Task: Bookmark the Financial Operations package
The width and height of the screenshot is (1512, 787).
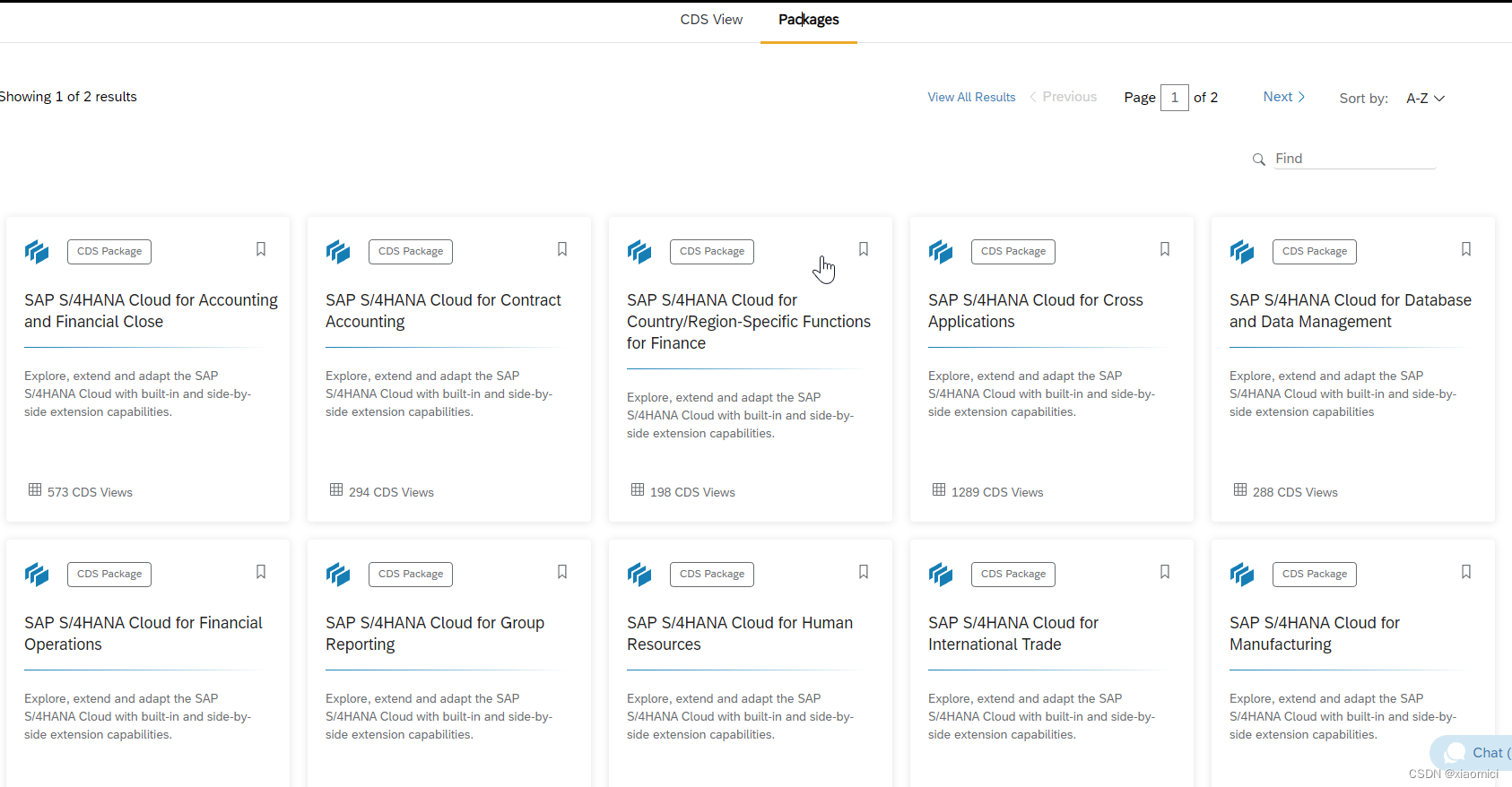Action: point(261,572)
